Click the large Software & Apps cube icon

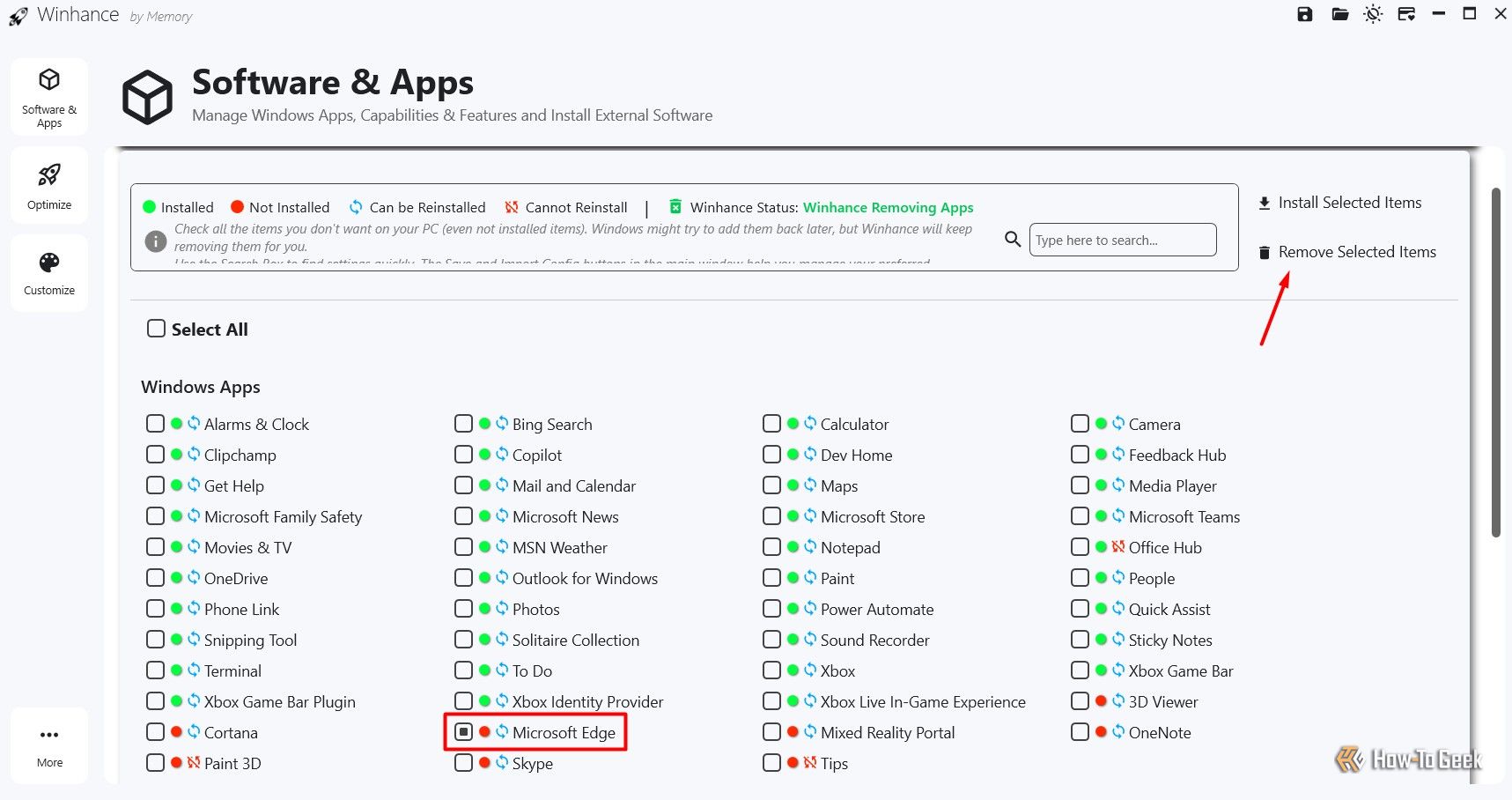[x=147, y=97]
